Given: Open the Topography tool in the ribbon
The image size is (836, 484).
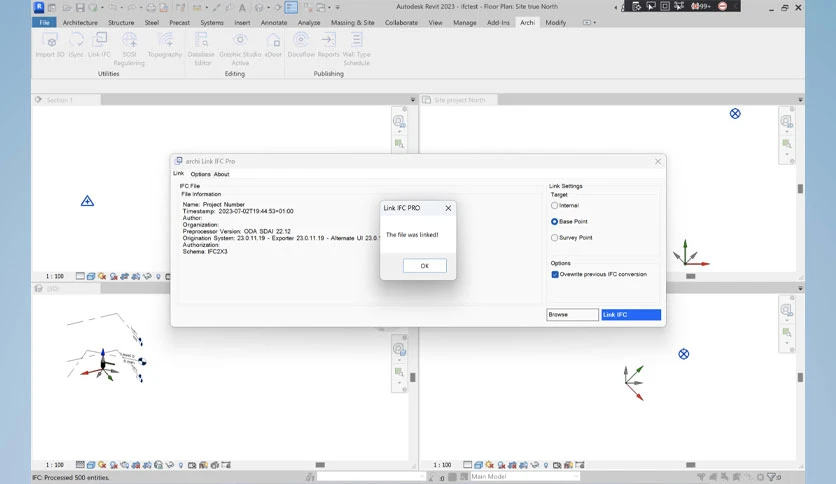Looking at the screenshot, I should click(165, 45).
